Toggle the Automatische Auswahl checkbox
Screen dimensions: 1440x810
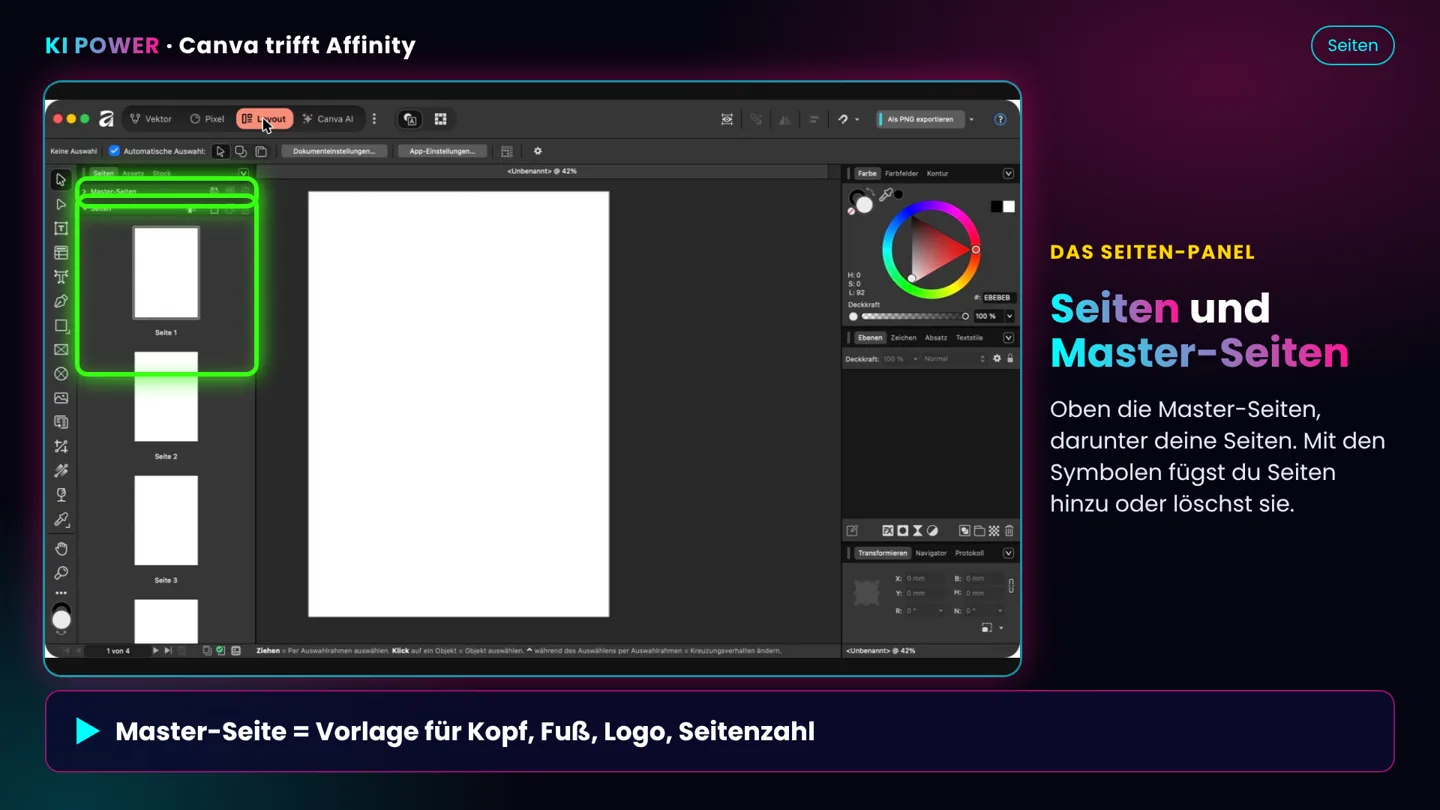pyautogui.click(x=114, y=151)
